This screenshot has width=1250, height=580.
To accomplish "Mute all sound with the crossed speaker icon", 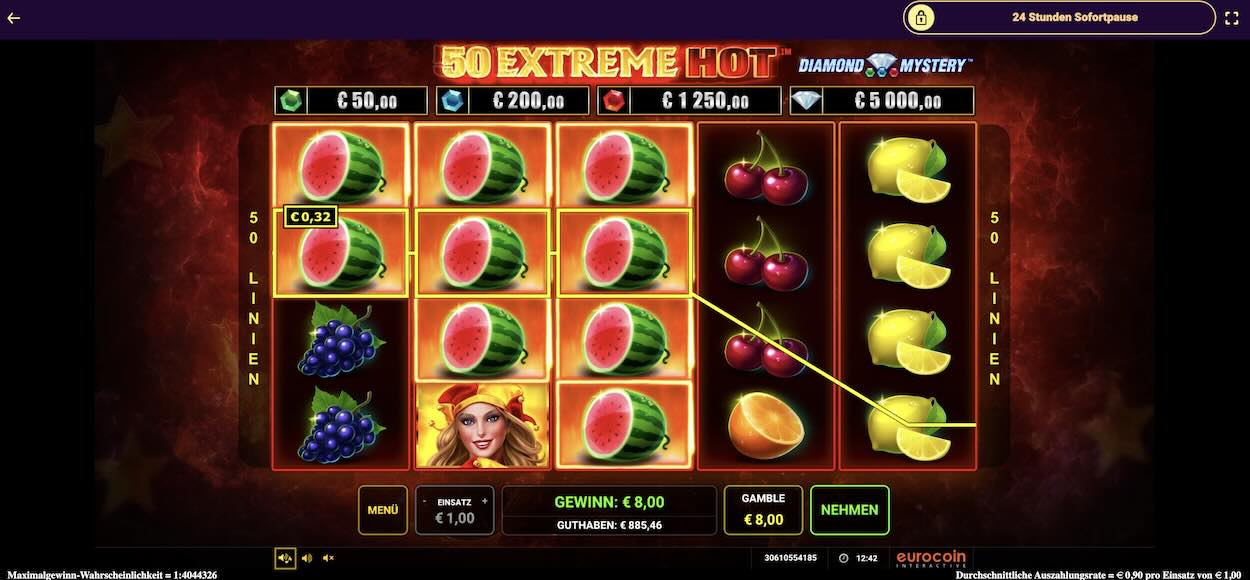I will coord(328,558).
